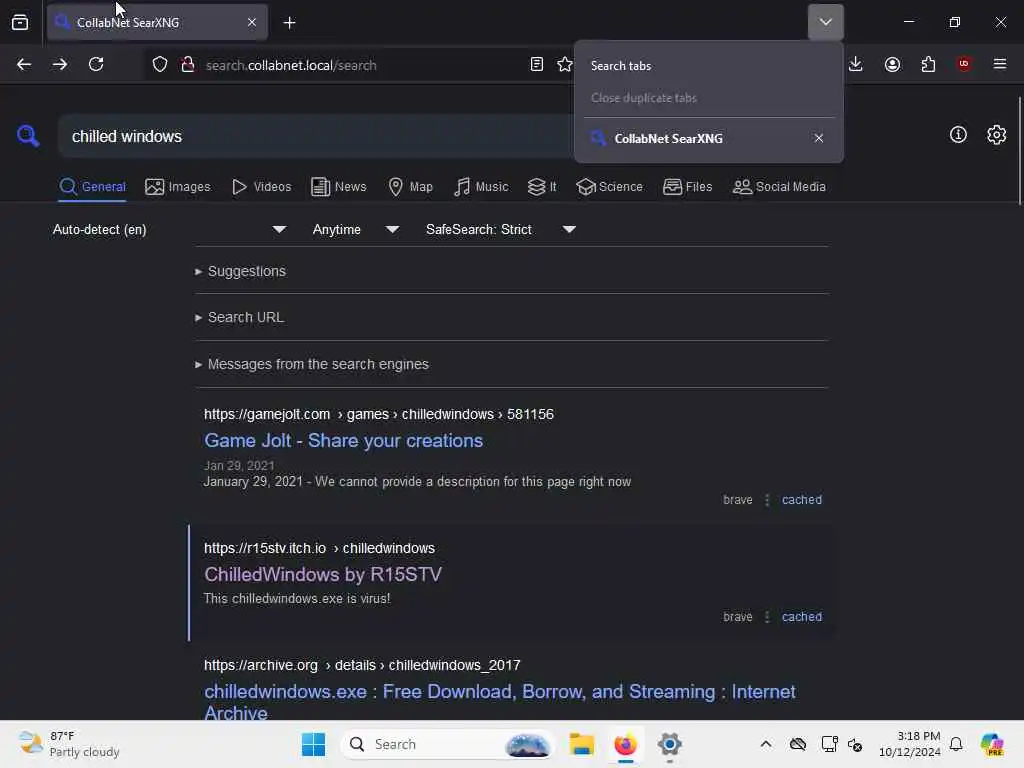Open the Windows Start menu

313,744
